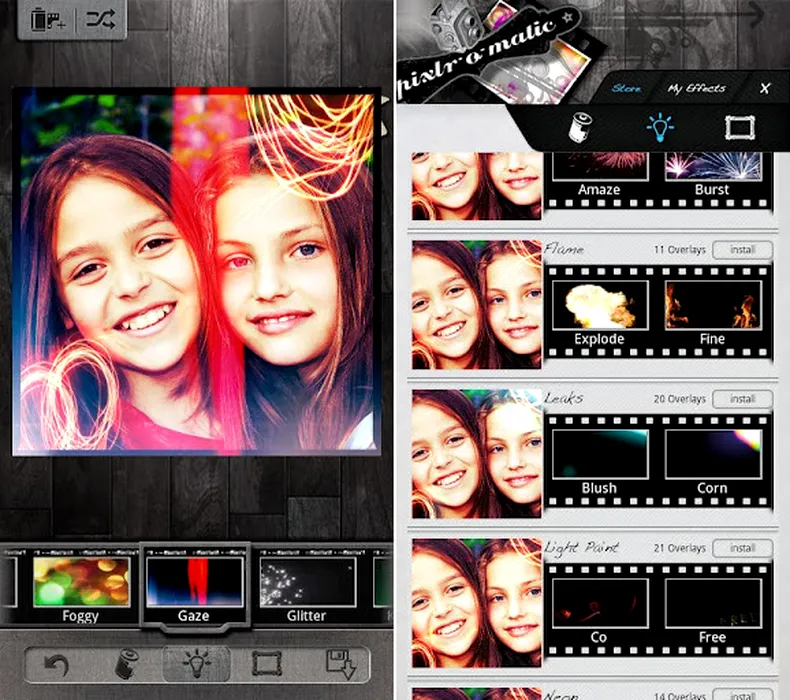Choose the frame border tool in bottom toolbar
The width and height of the screenshot is (790, 700).
(x=267, y=663)
